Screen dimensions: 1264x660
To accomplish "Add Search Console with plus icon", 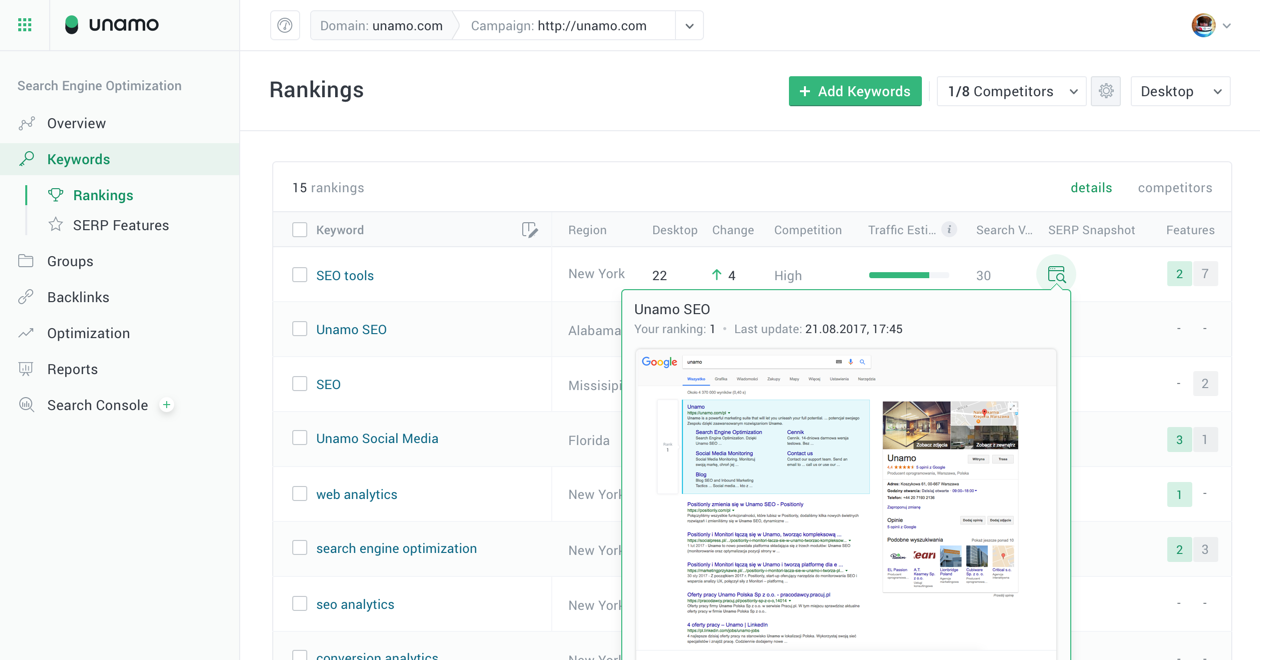I will [x=167, y=405].
